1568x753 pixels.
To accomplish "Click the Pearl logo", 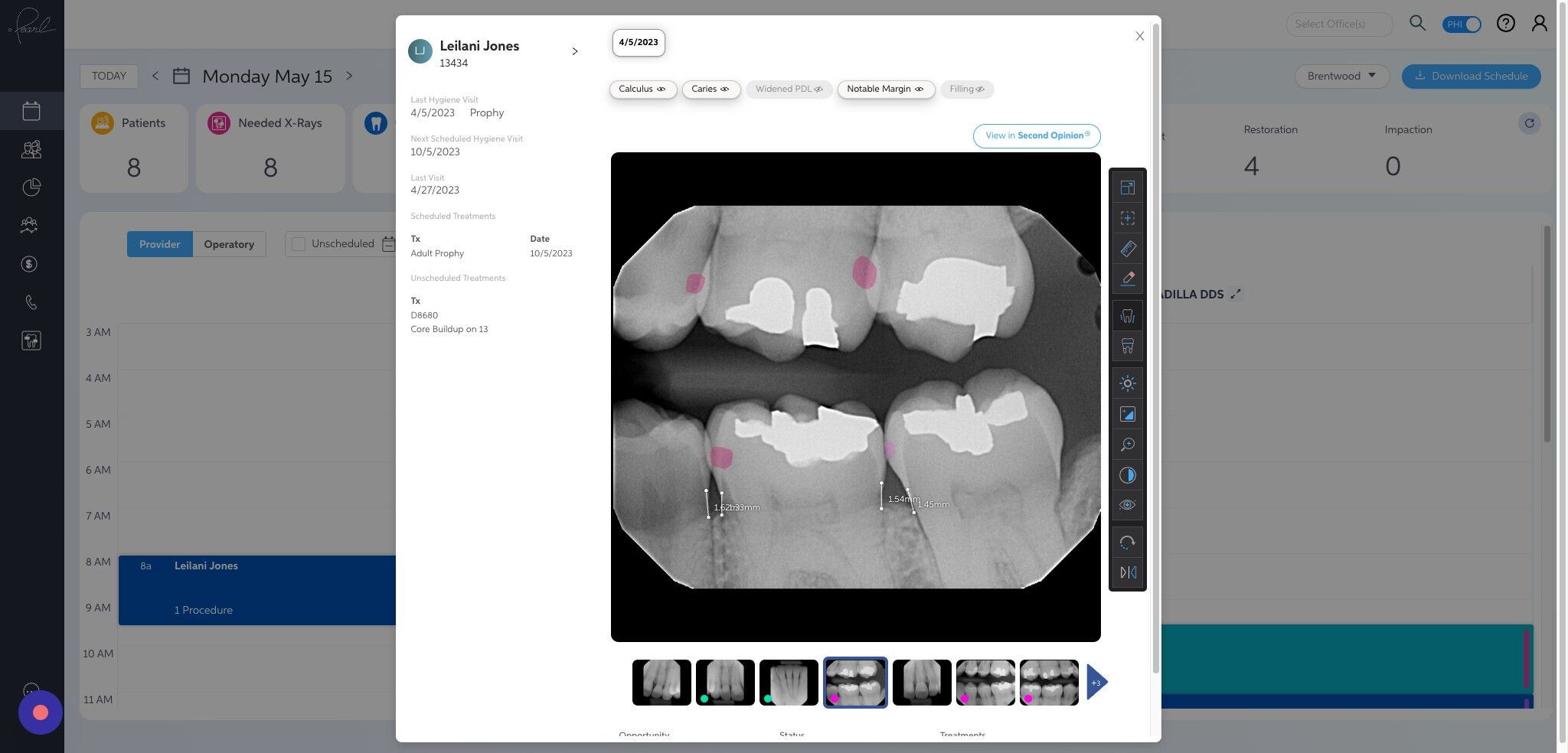I will [31, 27].
